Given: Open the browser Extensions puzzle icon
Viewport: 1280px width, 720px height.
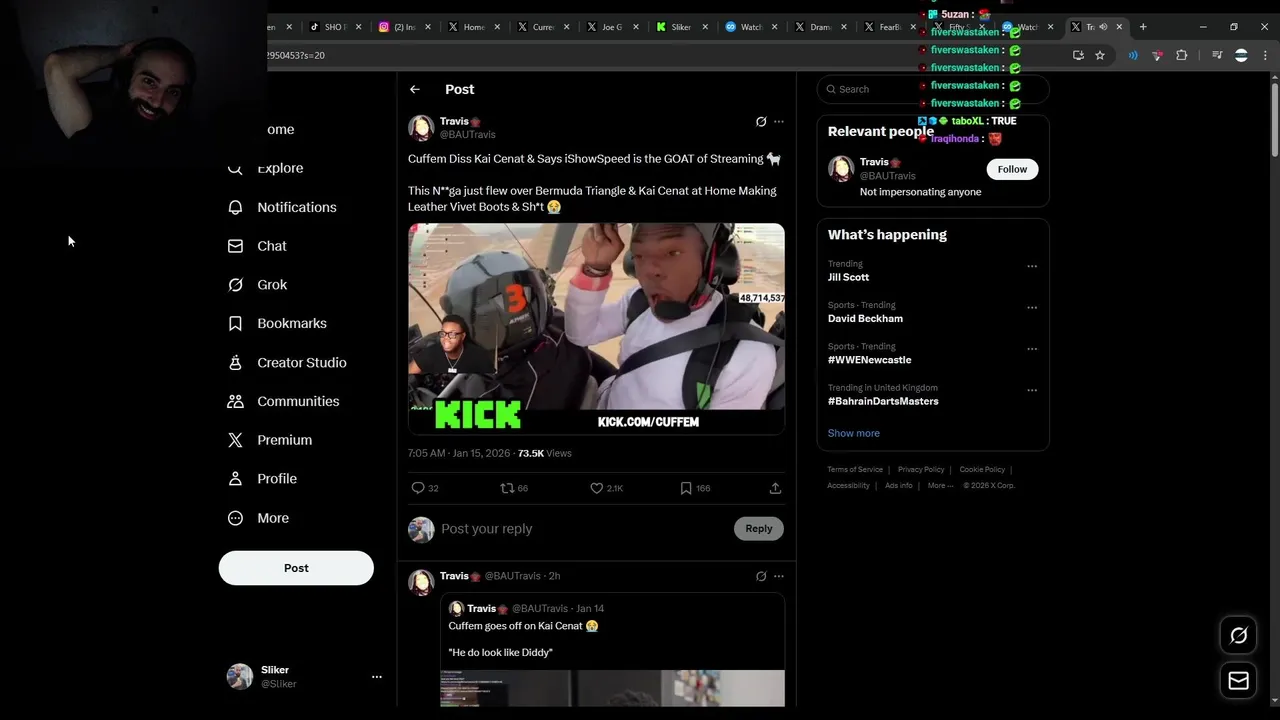Looking at the screenshot, I should pos(1181,55).
